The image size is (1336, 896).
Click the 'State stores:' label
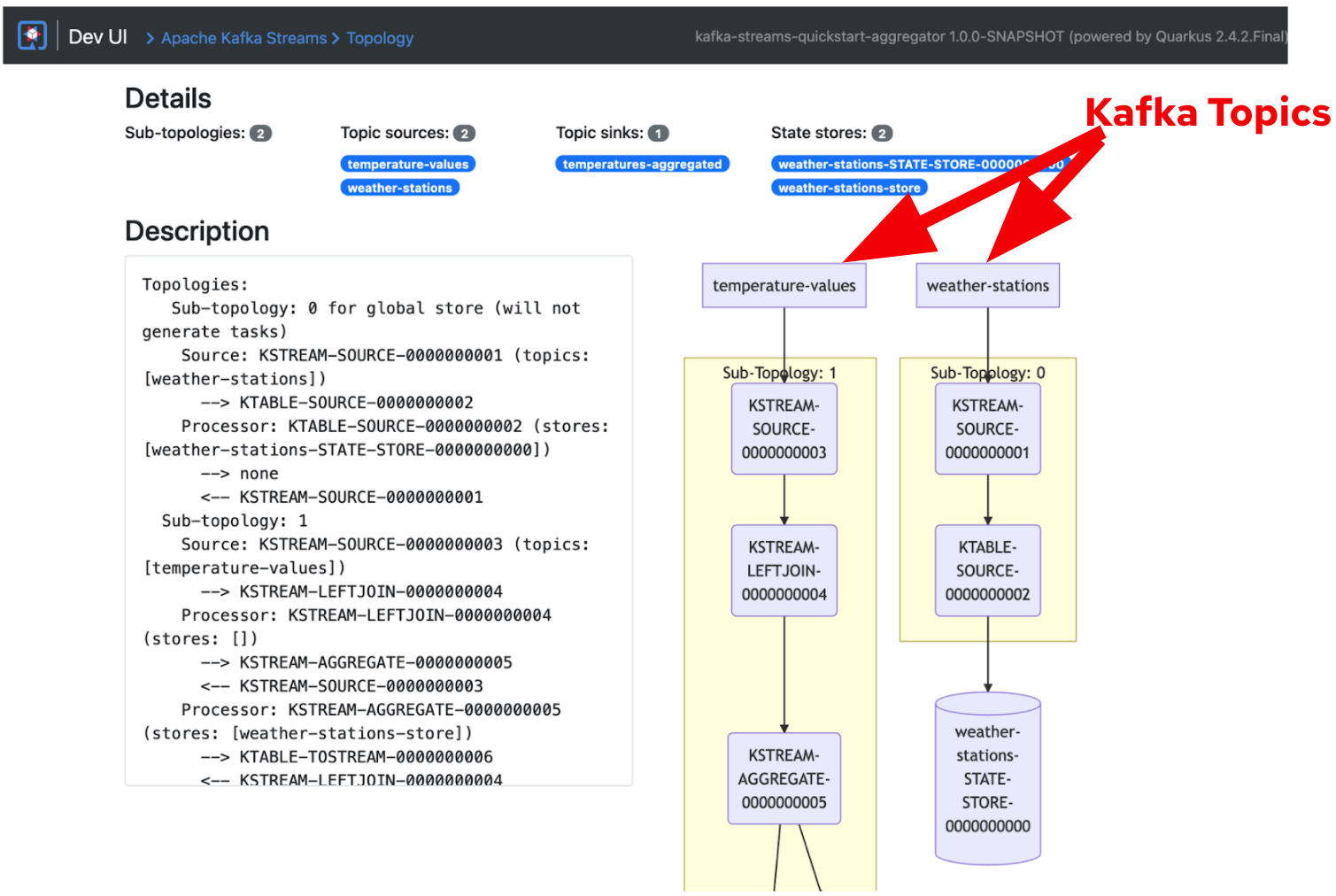[819, 133]
